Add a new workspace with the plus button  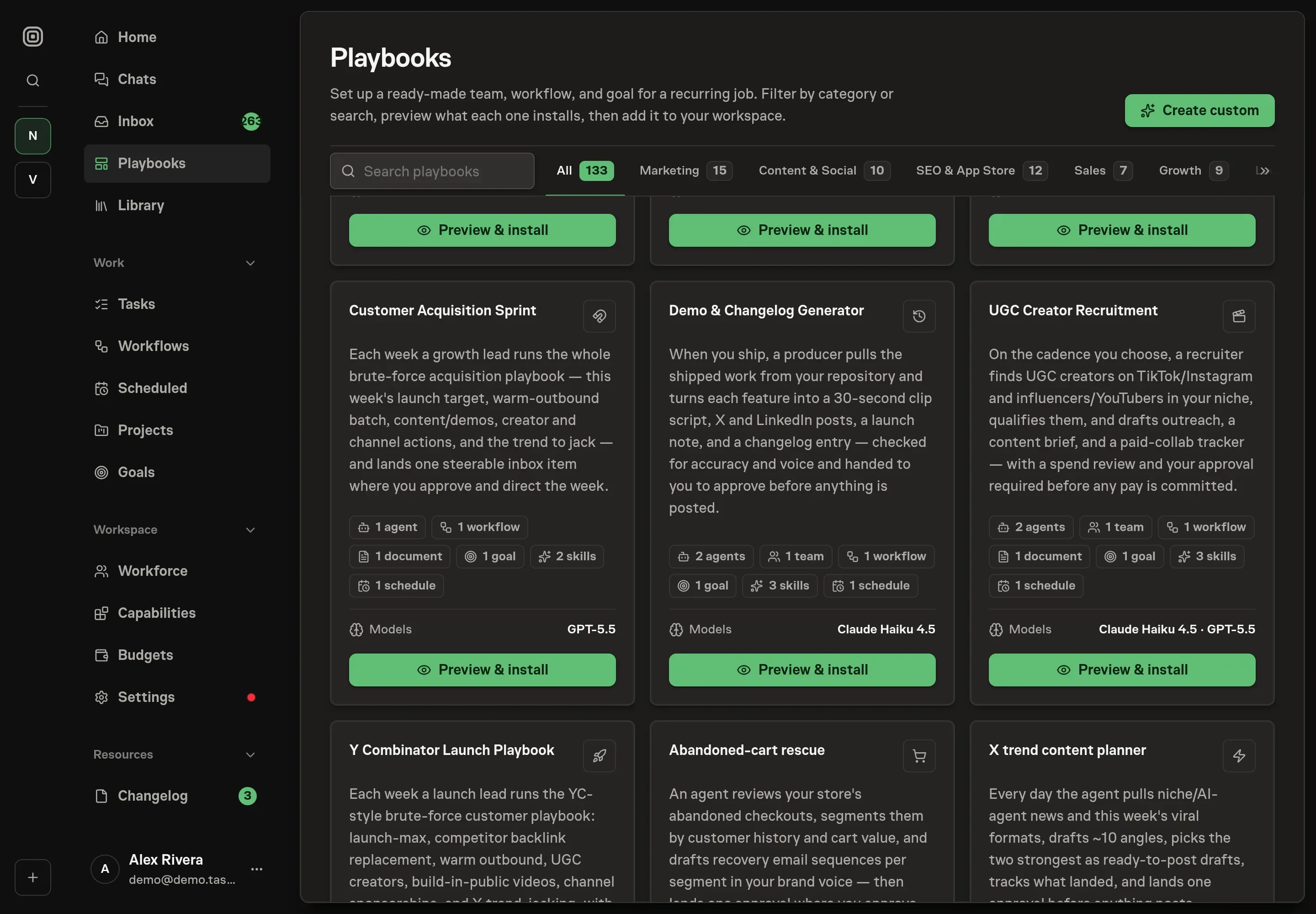click(32, 877)
